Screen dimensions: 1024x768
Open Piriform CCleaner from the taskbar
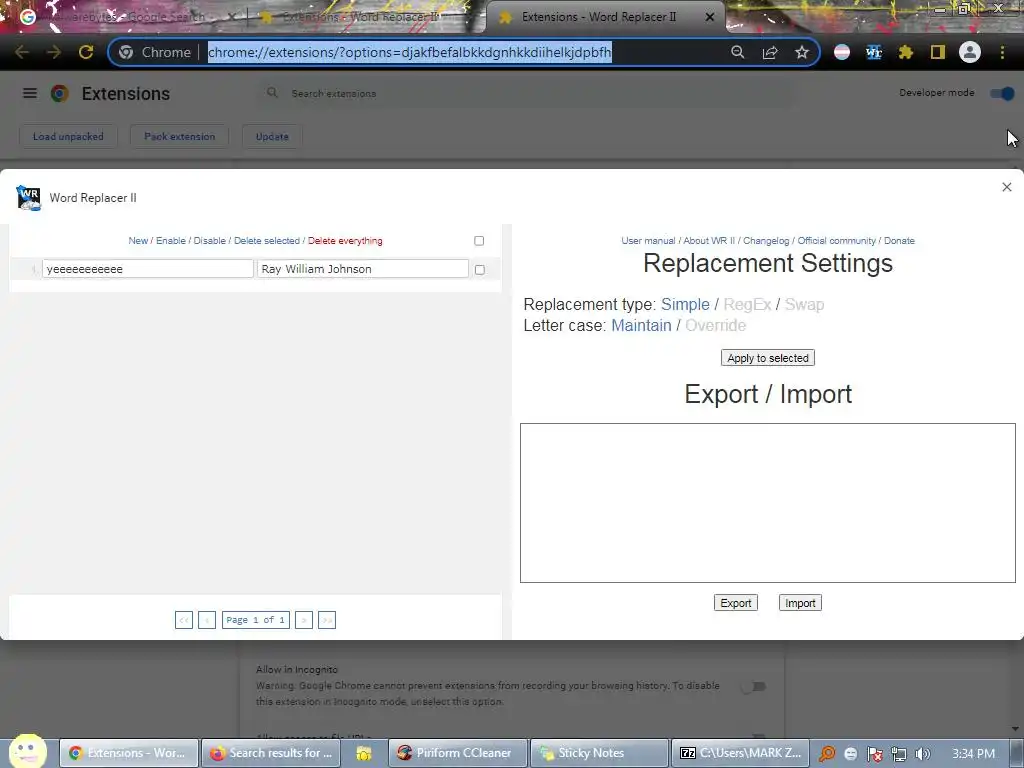click(458, 753)
